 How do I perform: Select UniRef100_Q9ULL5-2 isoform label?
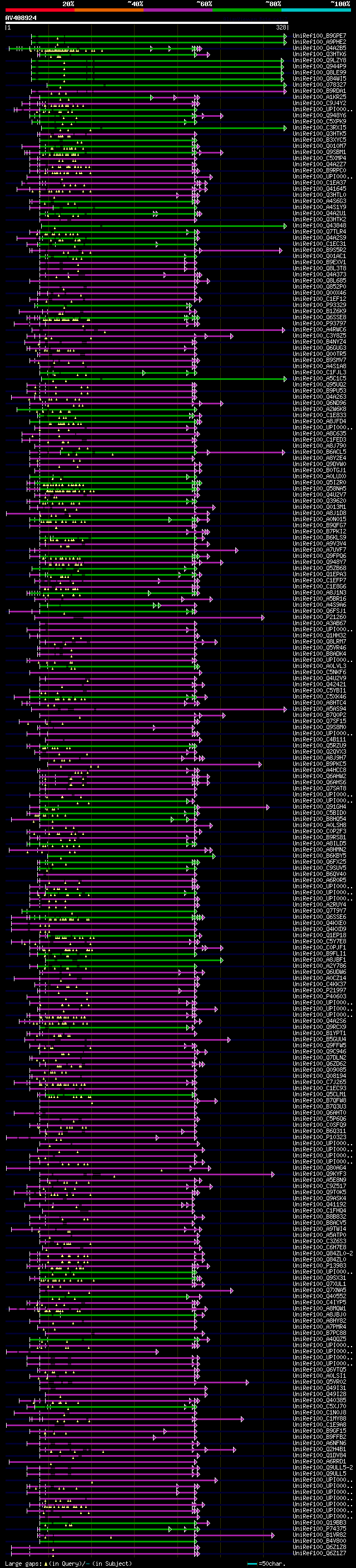coord(323,1467)
